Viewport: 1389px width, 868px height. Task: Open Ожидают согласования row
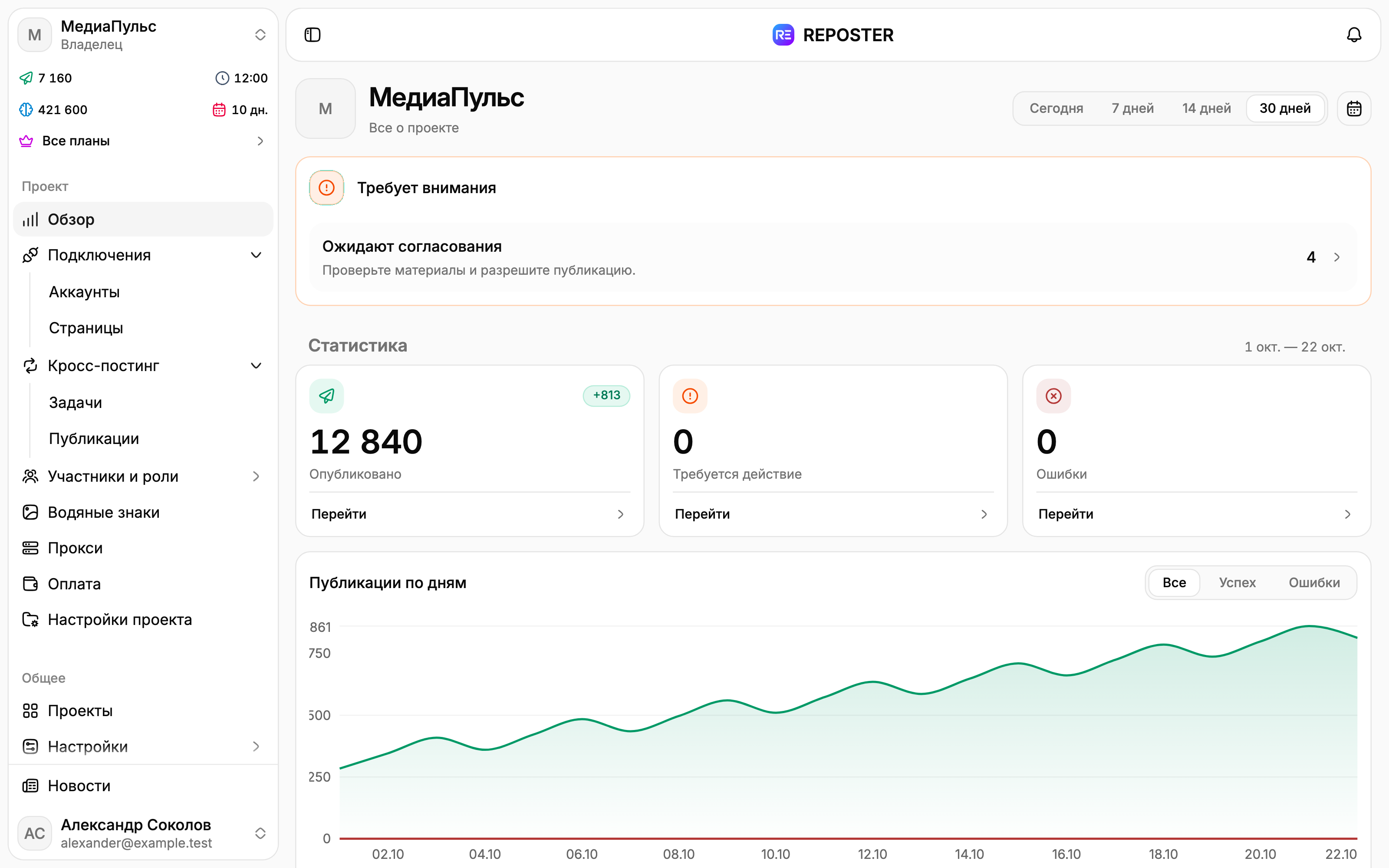(833, 257)
